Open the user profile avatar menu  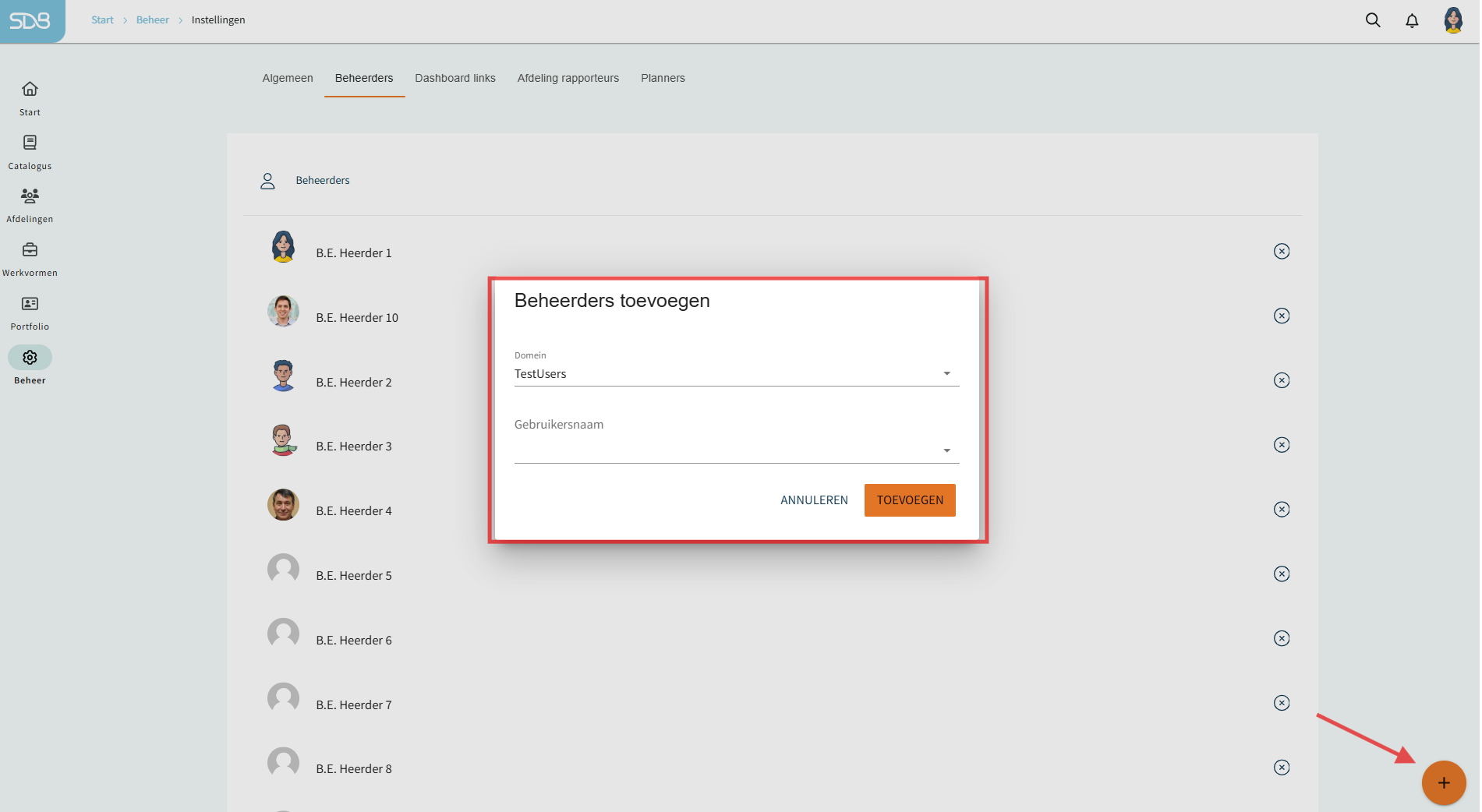click(1452, 20)
